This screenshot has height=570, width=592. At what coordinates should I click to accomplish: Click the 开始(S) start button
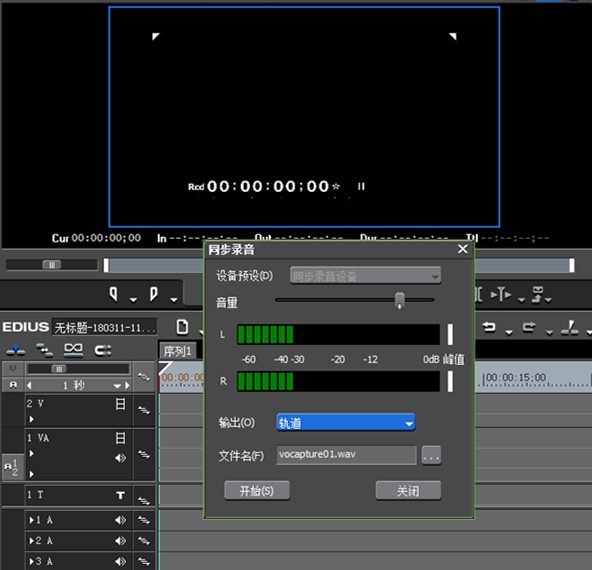257,491
